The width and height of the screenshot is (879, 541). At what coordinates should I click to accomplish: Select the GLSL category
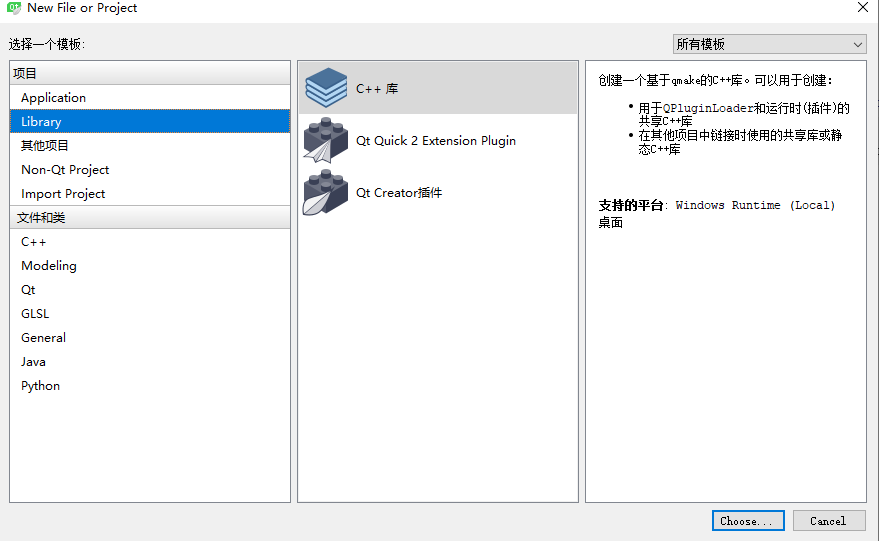point(150,314)
